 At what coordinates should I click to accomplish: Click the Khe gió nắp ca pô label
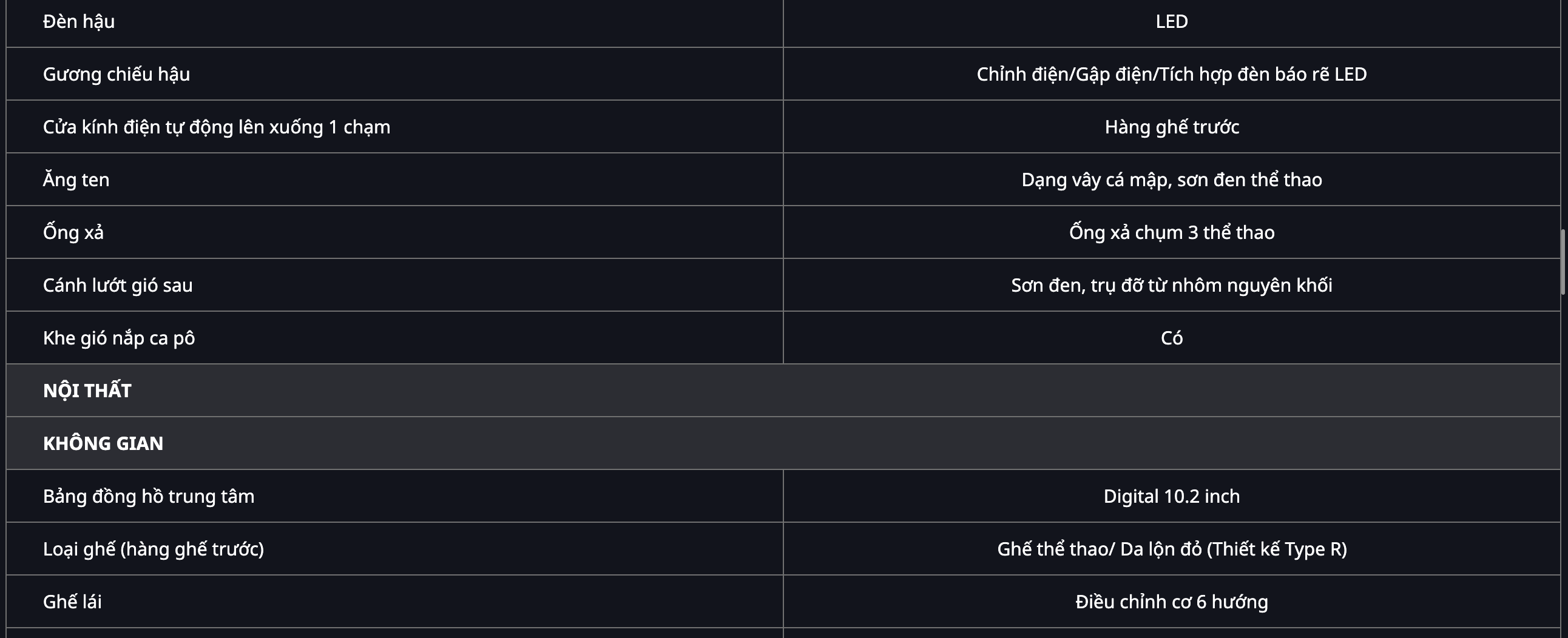[x=119, y=338]
